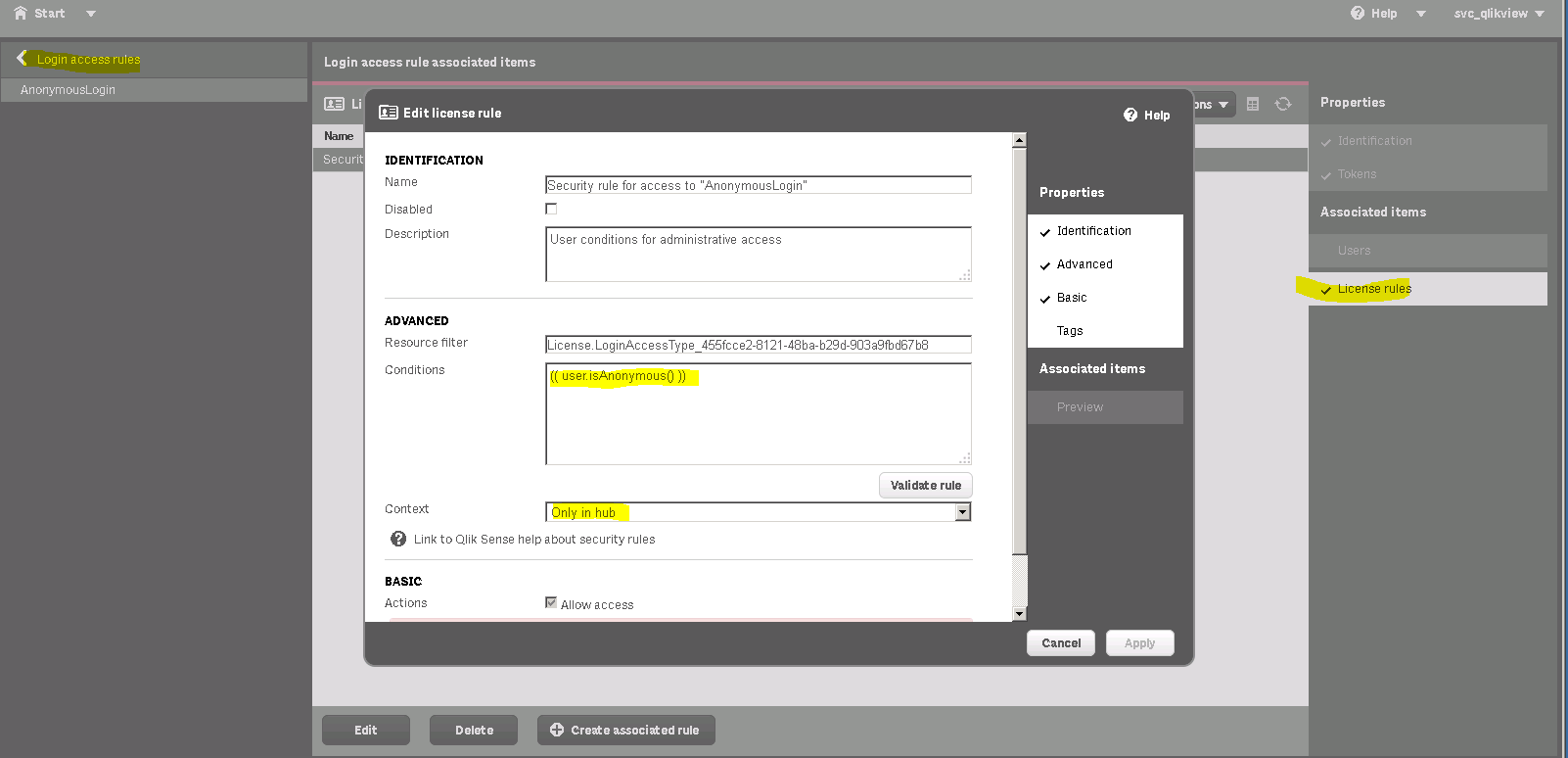Click the table column selector icon
The image size is (1568, 758).
[x=1253, y=104]
